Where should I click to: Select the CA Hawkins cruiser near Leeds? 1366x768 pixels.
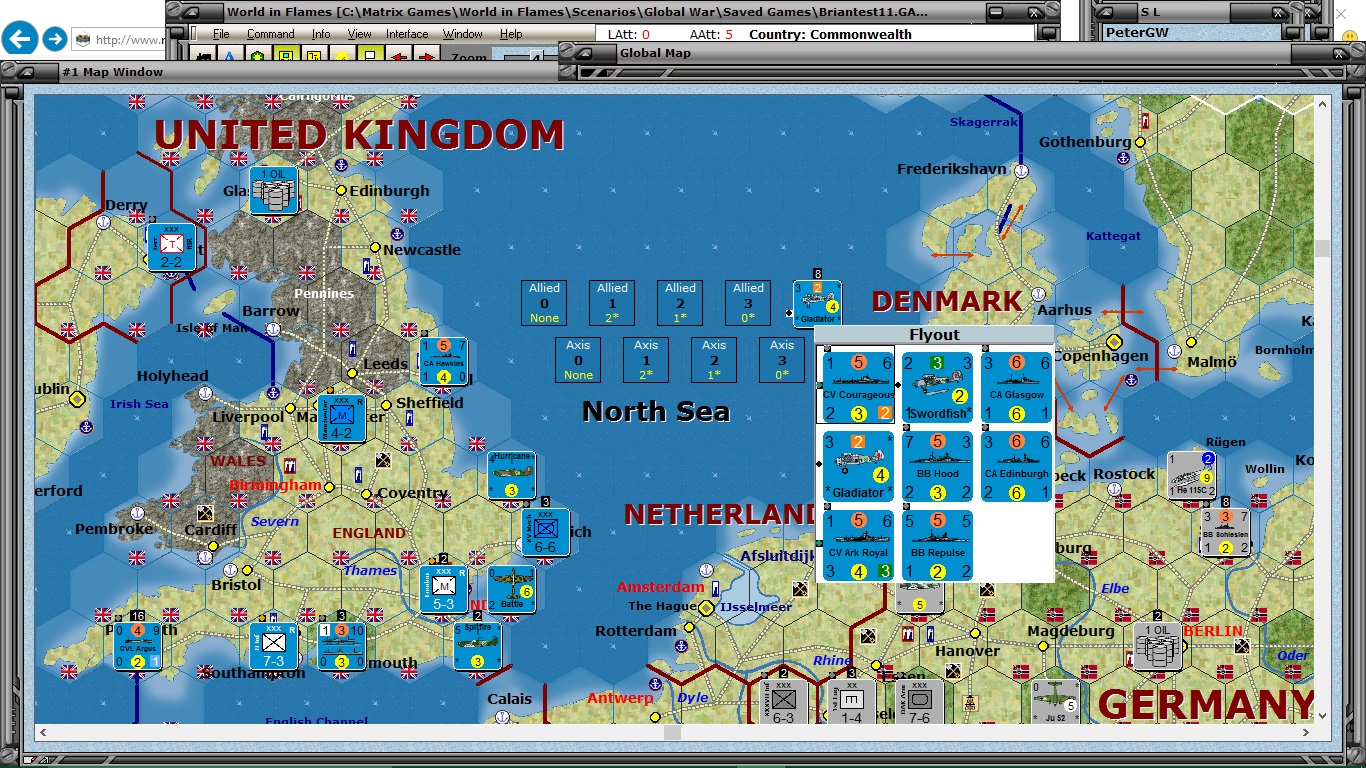(x=444, y=361)
